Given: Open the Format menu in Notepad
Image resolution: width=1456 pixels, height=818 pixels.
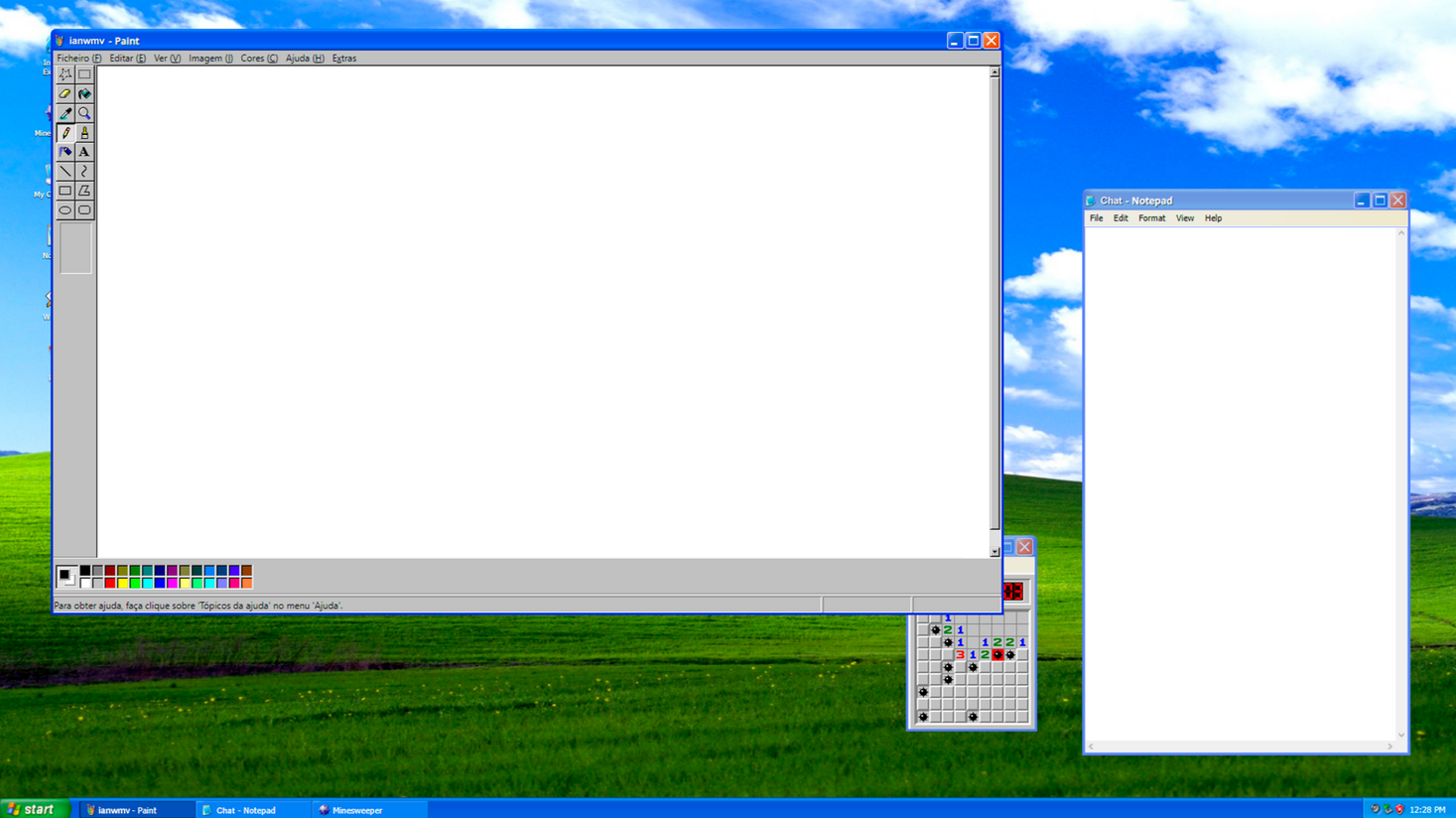Looking at the screenshot, I should [1151, 218].
